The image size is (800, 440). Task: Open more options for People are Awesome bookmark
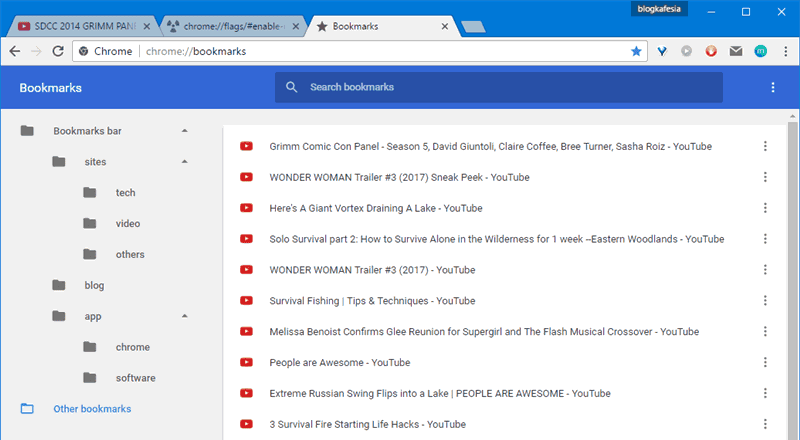[765, 362]
